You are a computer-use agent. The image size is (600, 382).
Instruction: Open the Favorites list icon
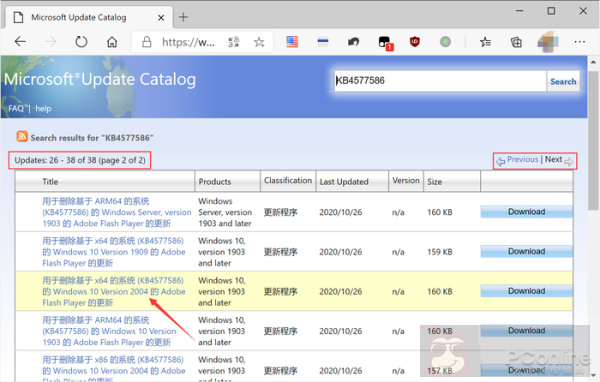coord(485,42)
